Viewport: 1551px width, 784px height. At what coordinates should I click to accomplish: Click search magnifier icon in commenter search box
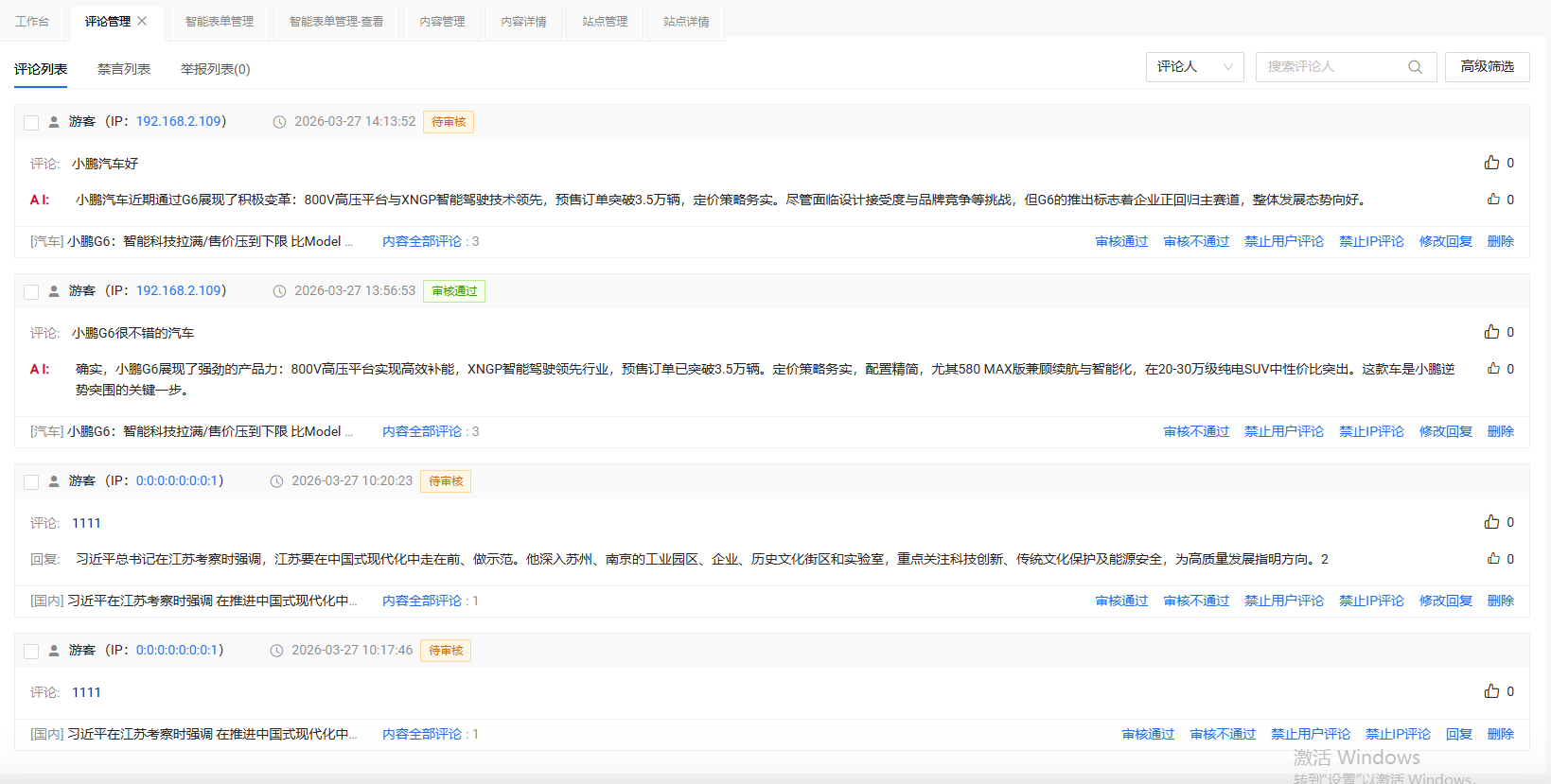(1415, 67)
